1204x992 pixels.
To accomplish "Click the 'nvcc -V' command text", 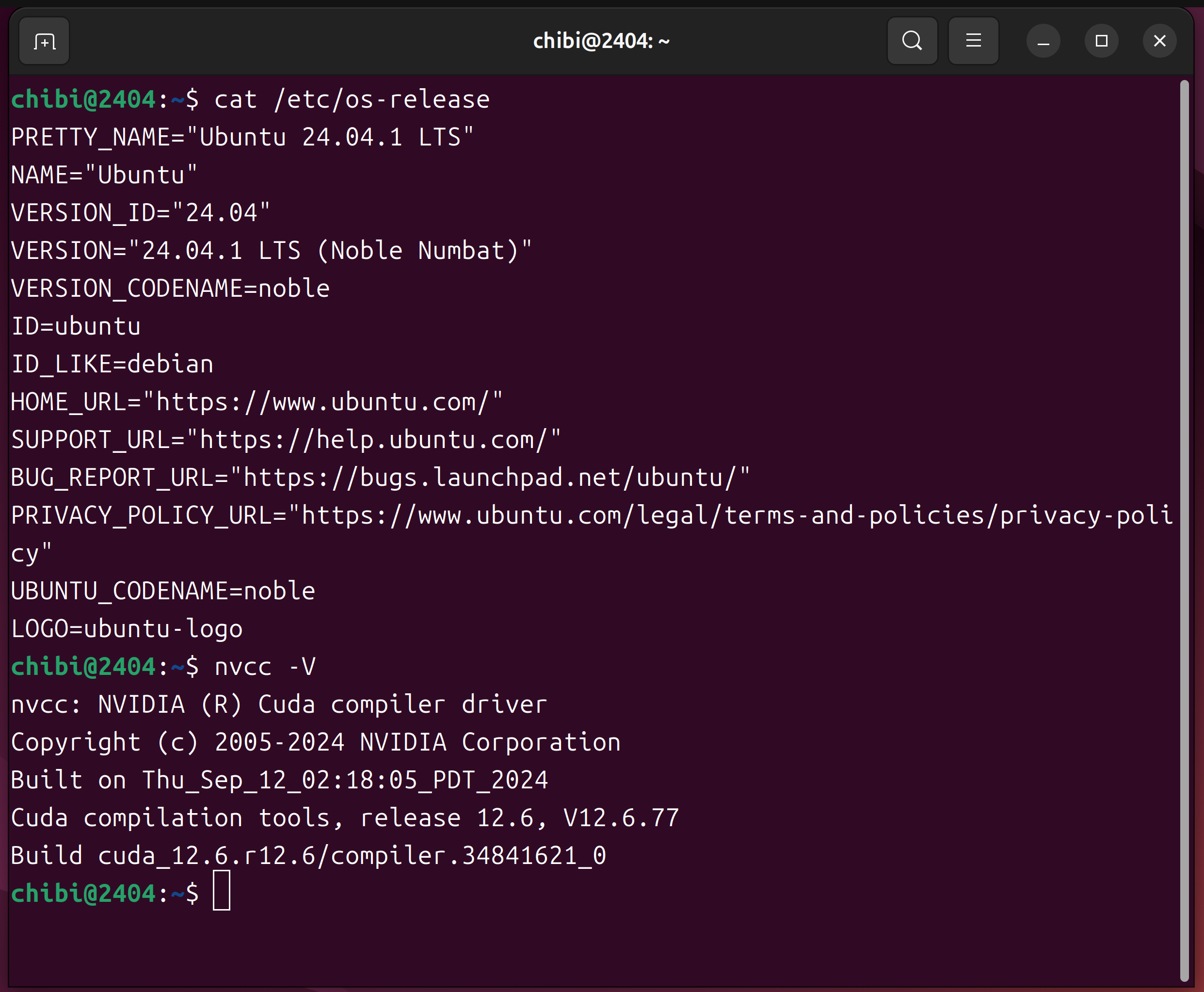I will [265, 667].
